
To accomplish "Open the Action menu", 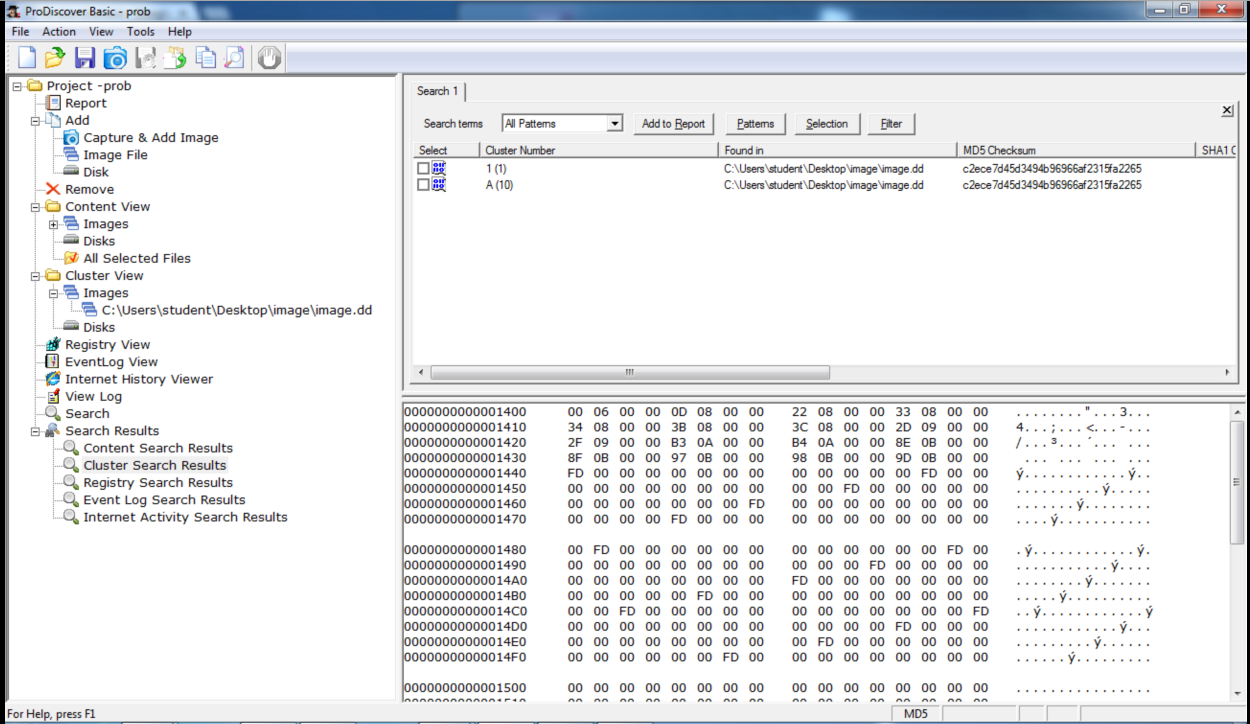I will [59, 32].
